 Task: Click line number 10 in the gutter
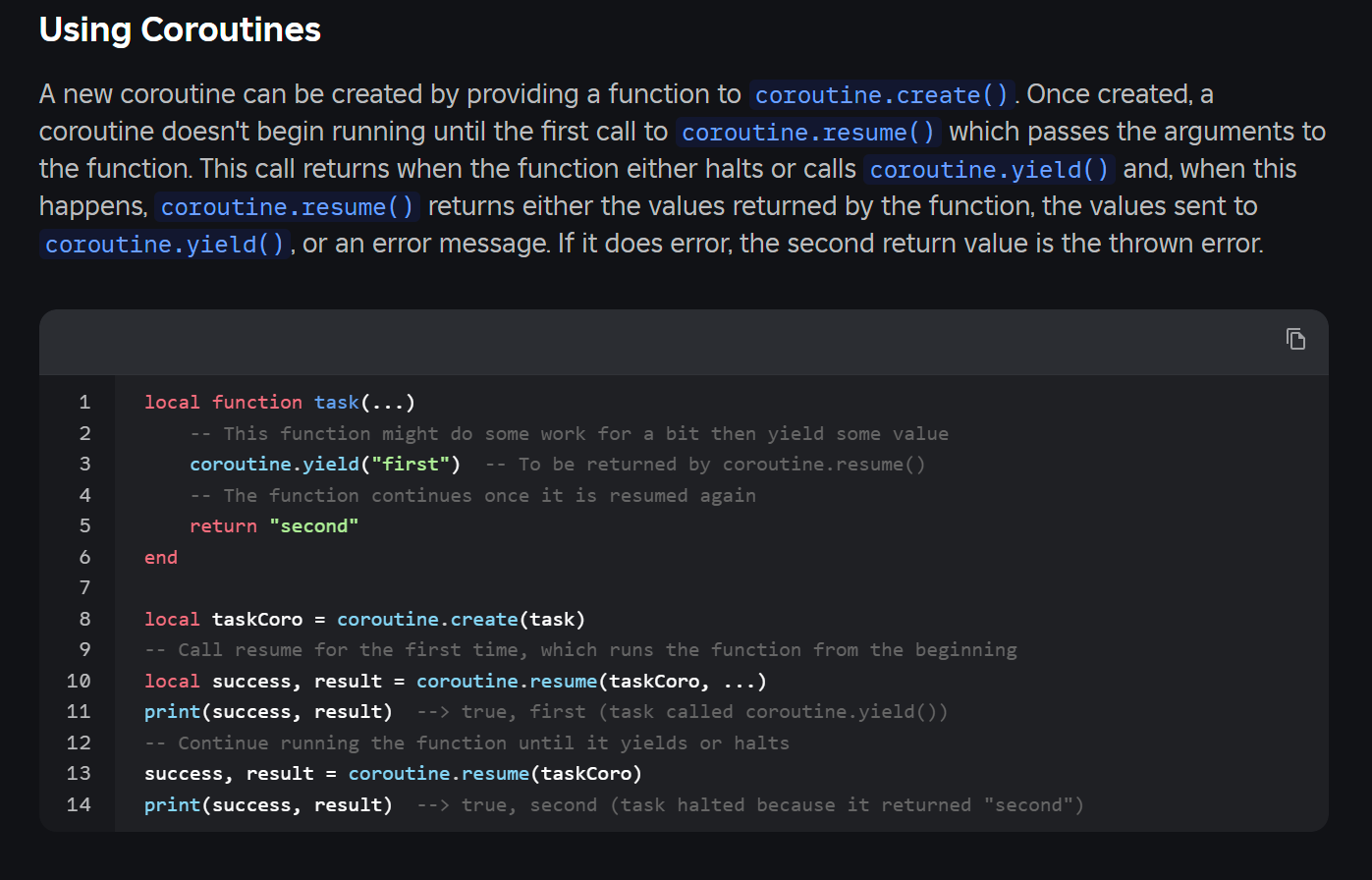(x=79, y=680)
